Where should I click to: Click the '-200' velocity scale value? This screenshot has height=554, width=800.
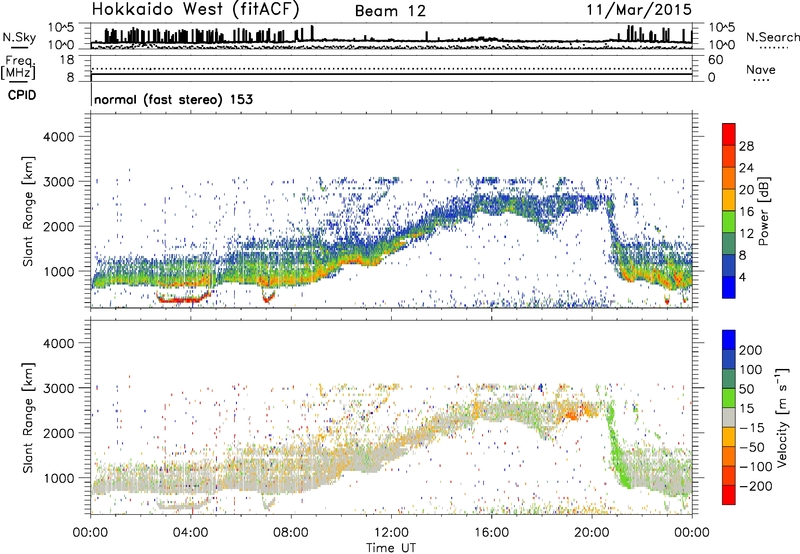click(x=756, y=486)
